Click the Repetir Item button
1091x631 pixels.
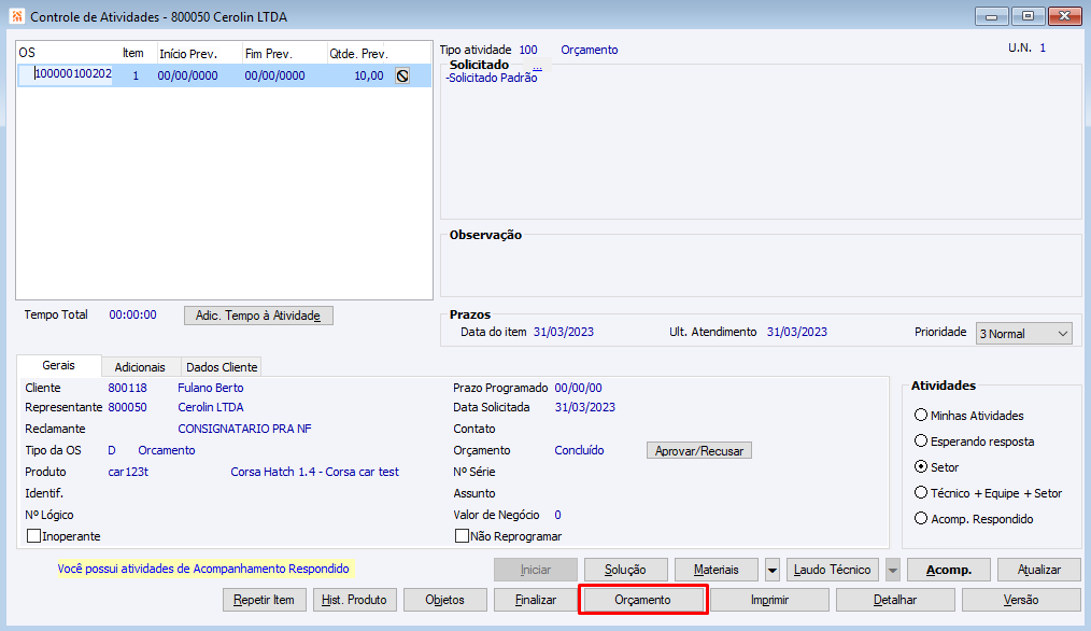click(264, 600)
